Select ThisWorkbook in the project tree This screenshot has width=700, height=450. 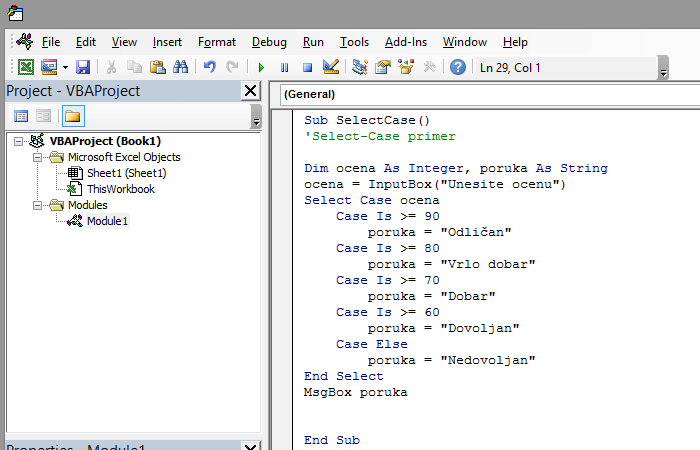120,189
